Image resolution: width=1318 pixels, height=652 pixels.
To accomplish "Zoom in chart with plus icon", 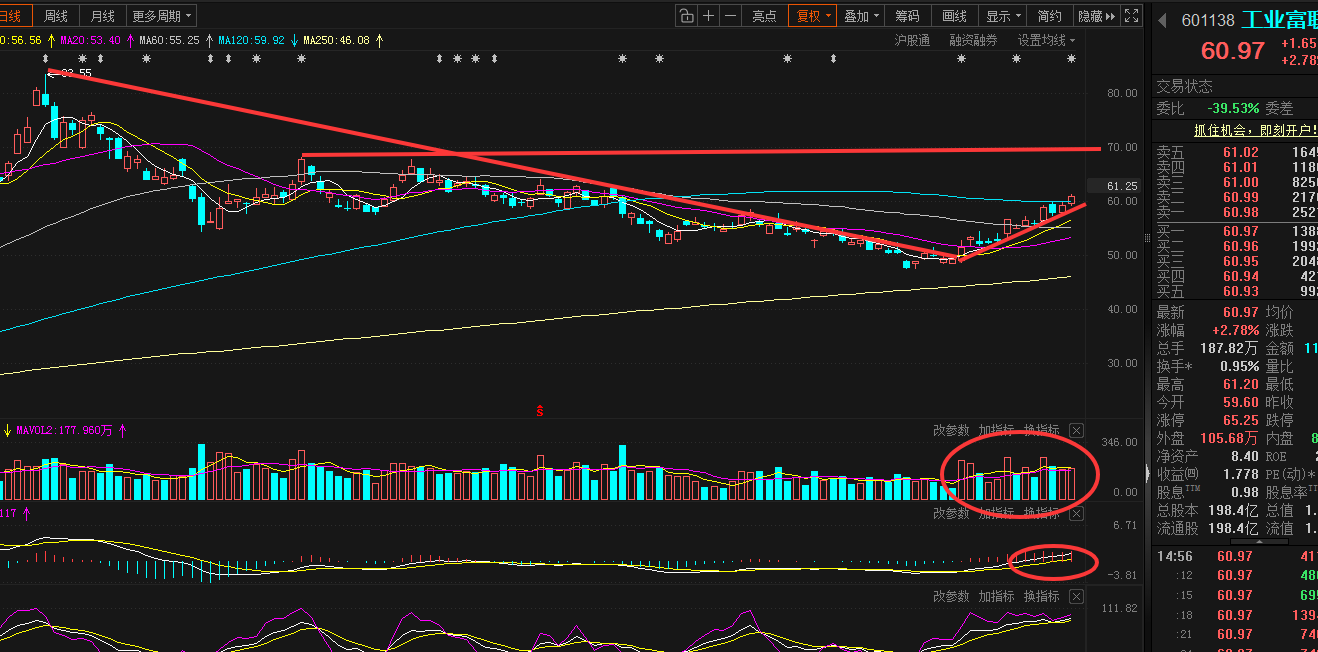I will 709,16.
